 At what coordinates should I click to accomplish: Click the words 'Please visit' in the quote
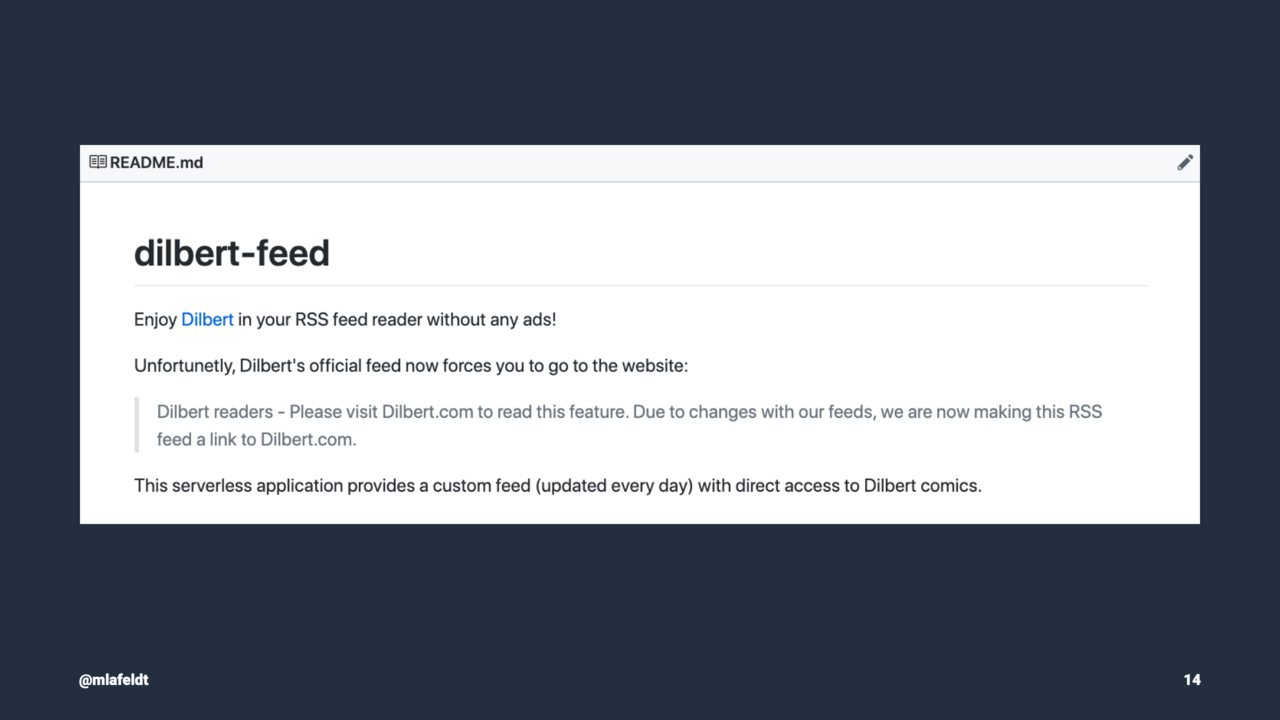(333, 412)
